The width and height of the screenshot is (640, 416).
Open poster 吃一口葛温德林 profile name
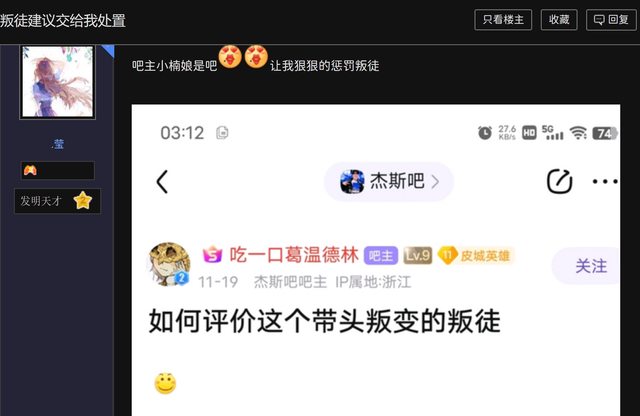pos(294,255)
